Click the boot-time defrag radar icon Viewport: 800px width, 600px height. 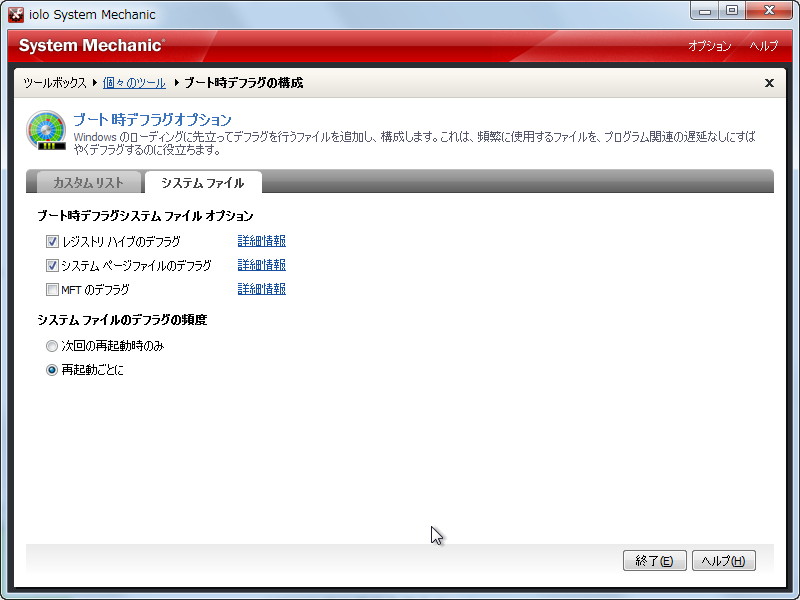coord(46,130)
